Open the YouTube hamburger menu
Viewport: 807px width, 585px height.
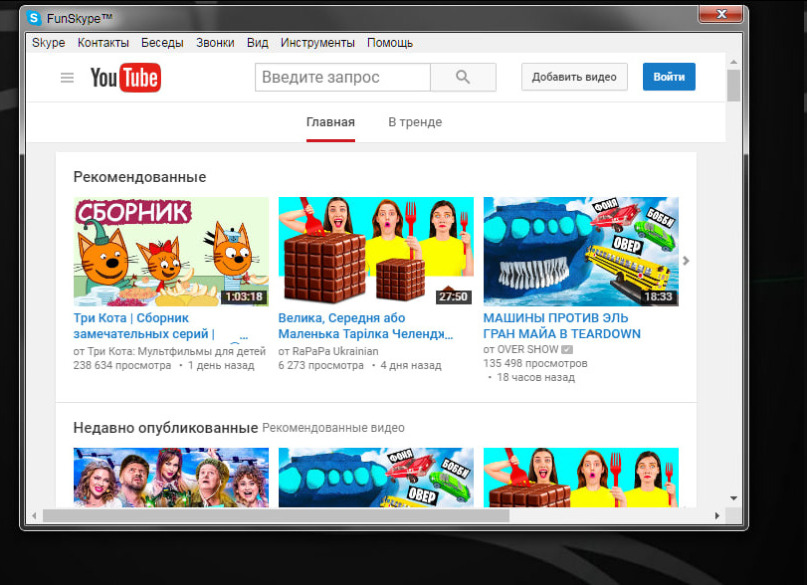click(67, 78)
